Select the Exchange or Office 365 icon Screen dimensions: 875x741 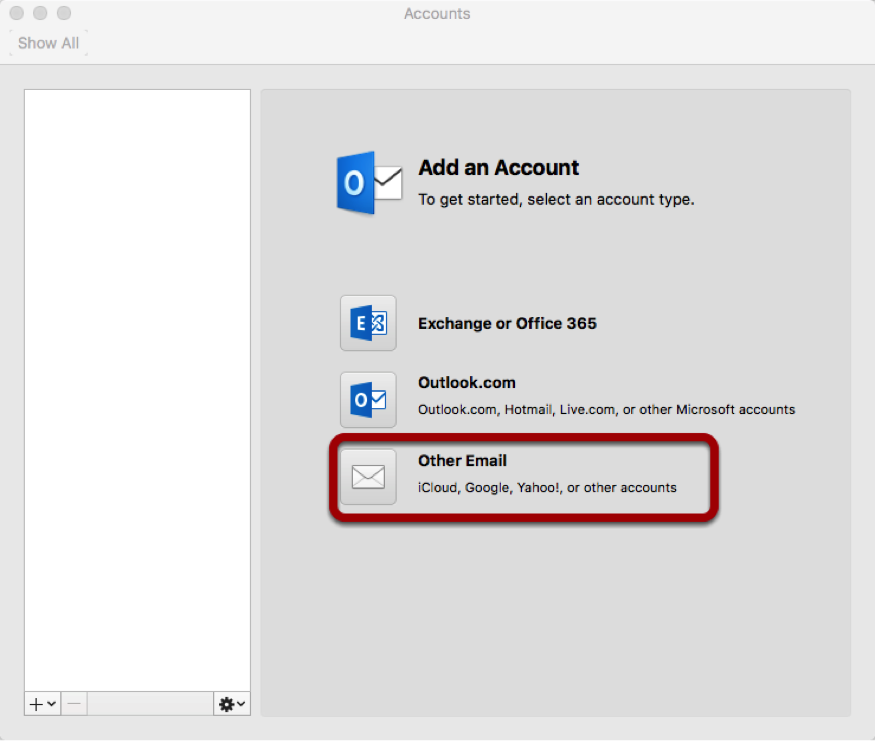(x=368, y=323)
